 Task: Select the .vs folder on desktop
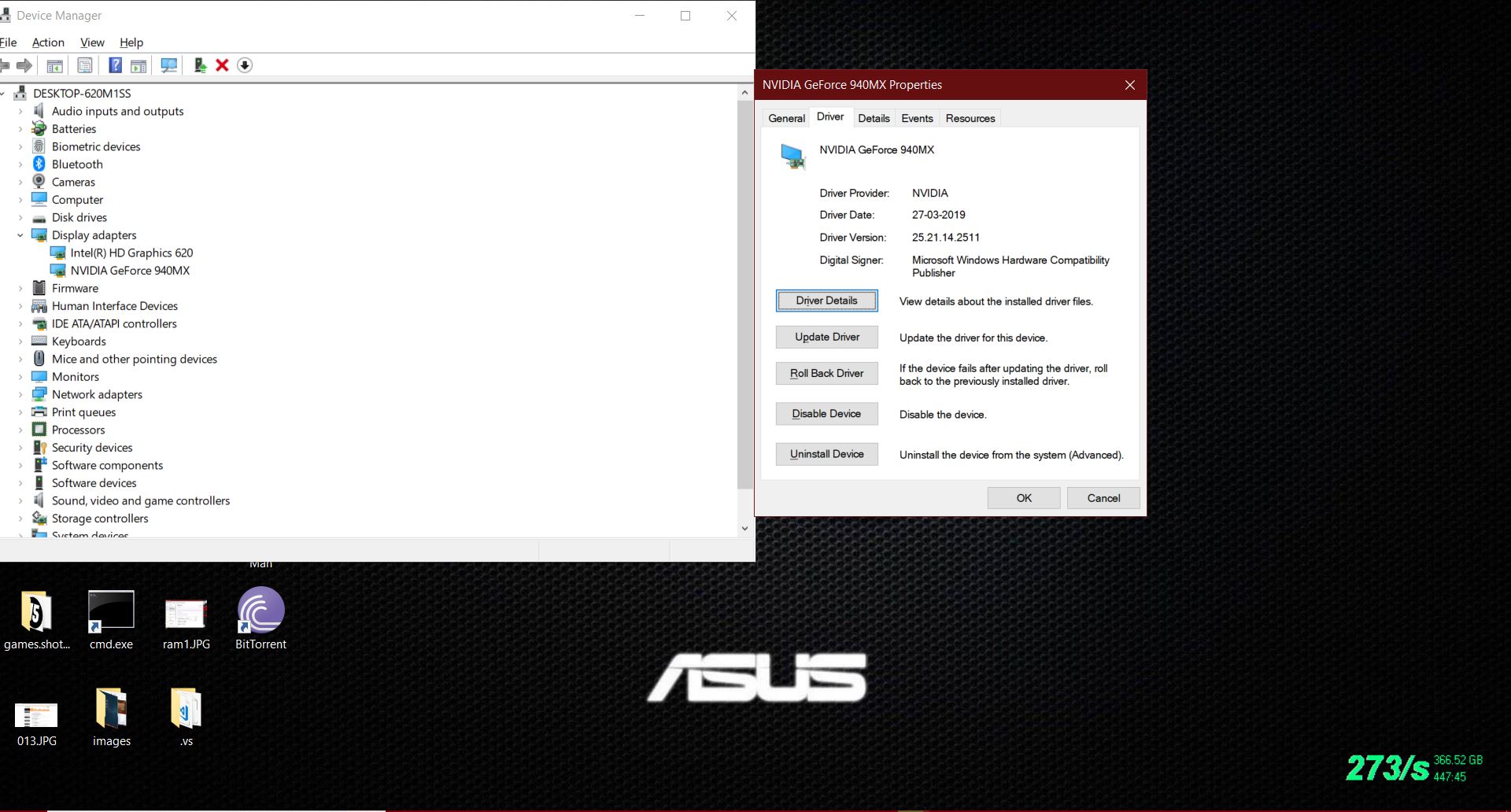pyautogui.click(x=186, y=717)
